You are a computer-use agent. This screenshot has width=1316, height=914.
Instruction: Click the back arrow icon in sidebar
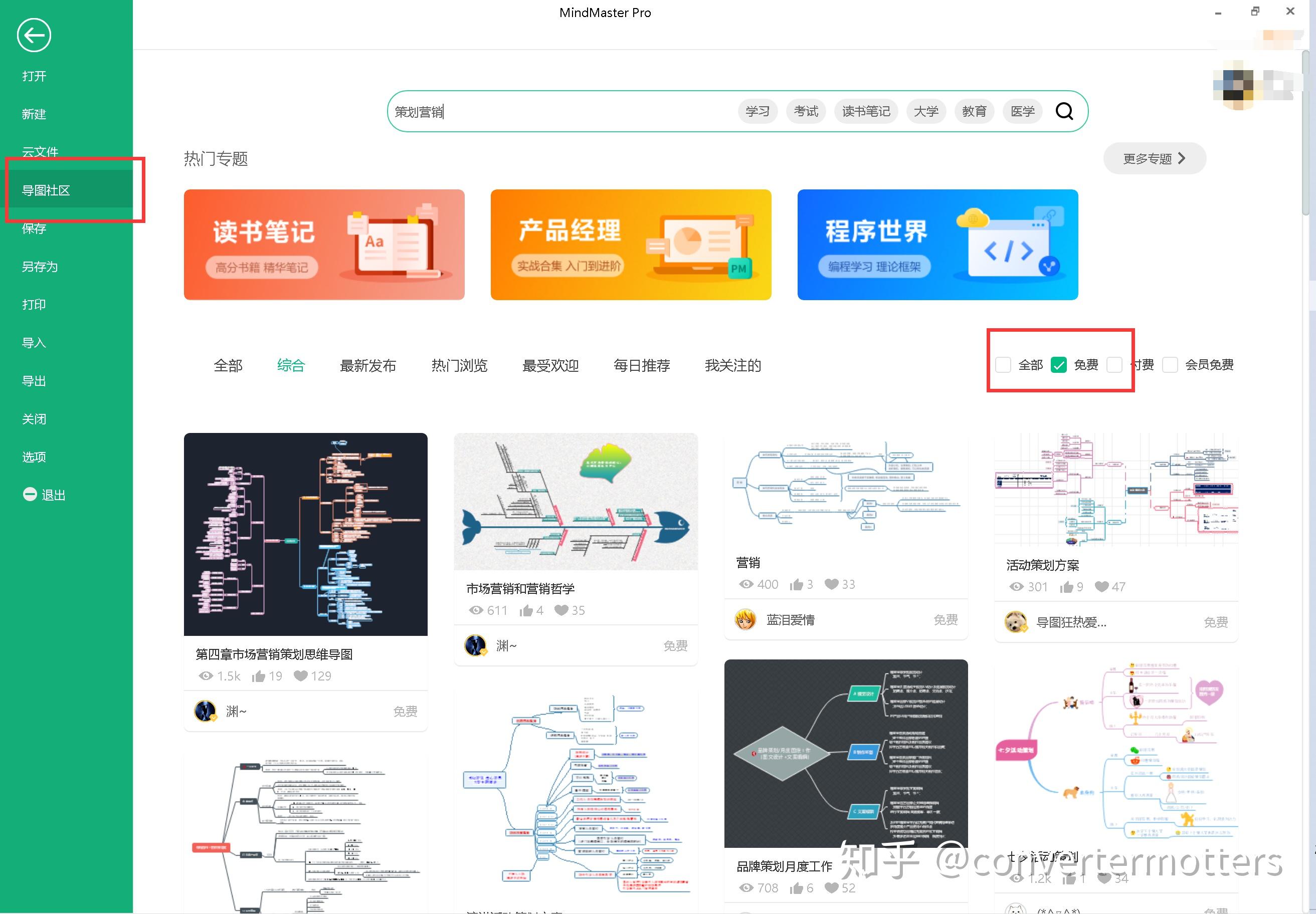click(34, 36)
